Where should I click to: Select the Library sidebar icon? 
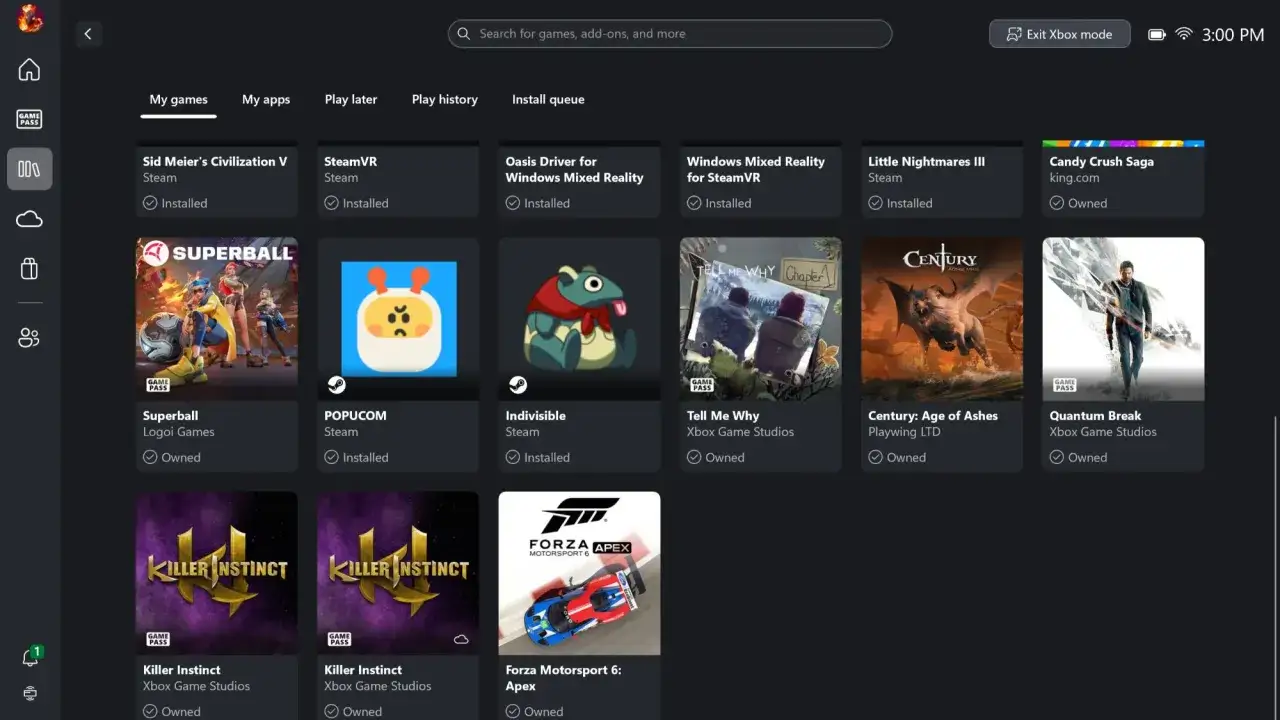pos(29,169)
